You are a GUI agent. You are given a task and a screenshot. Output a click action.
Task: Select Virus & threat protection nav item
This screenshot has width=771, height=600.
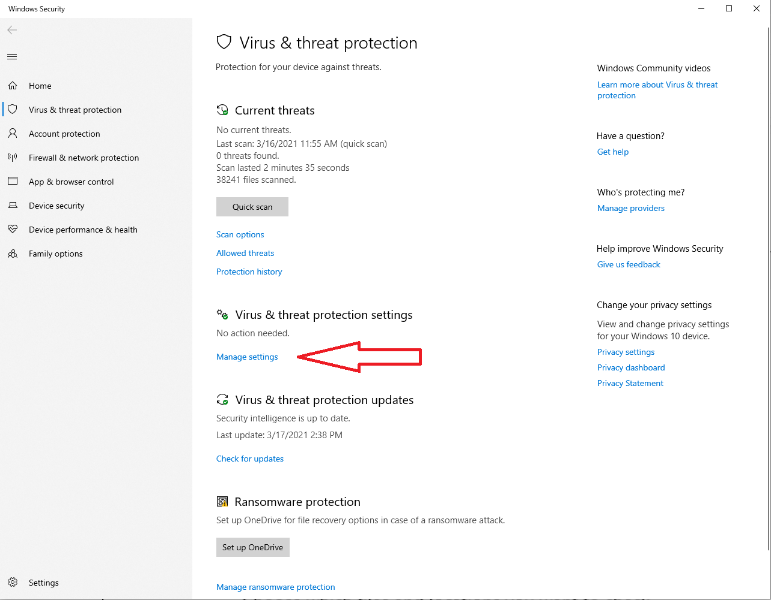pyautogui.click(x=75, y=110)
